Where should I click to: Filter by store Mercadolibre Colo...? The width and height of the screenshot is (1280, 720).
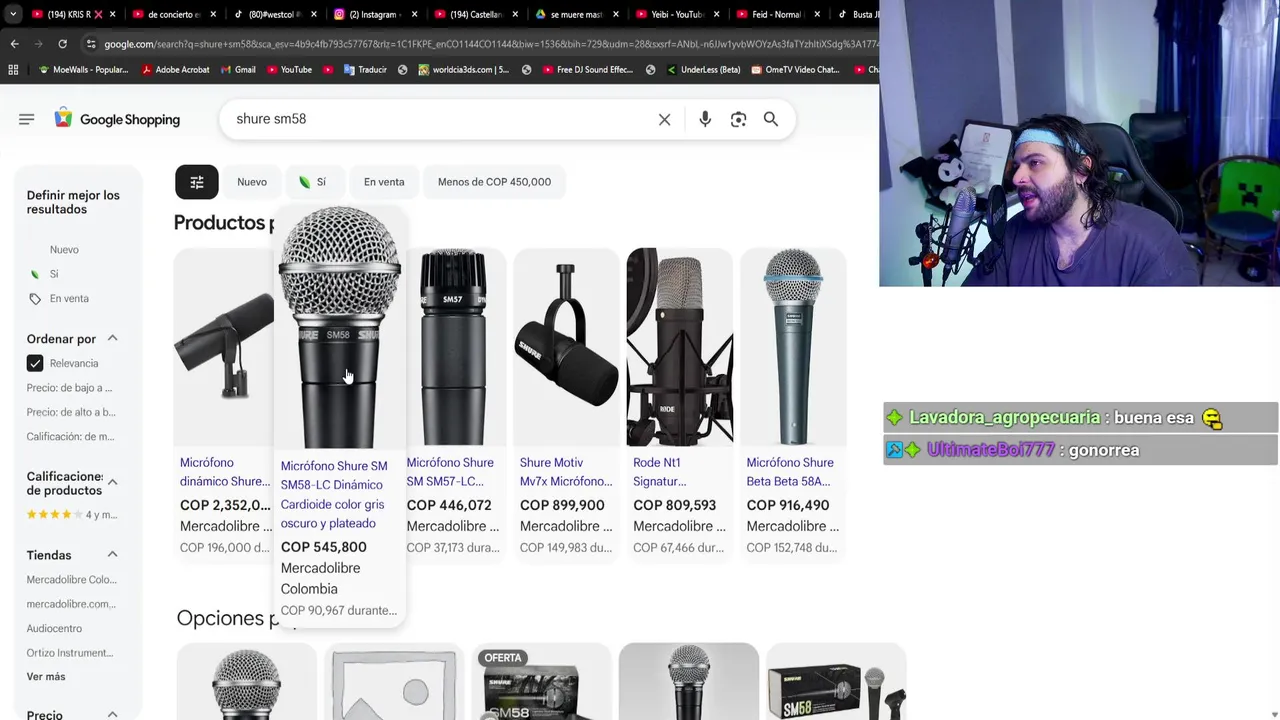click(71, 580)
